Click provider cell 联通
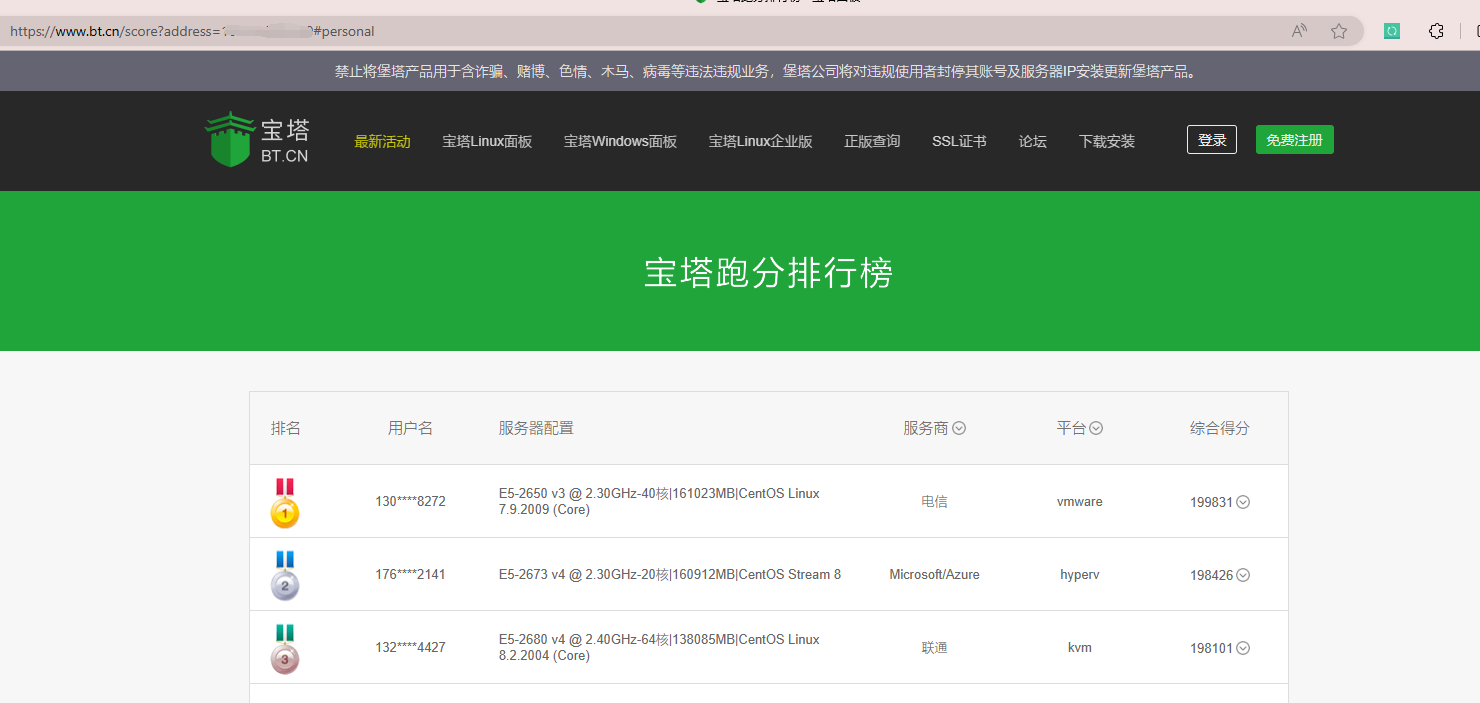 coord(934,648)
